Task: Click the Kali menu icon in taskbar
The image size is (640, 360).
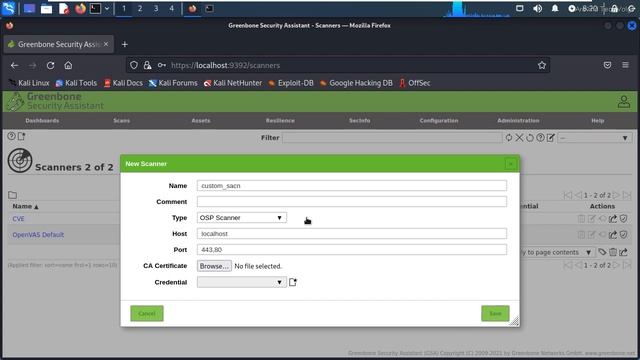Action: 9,8
